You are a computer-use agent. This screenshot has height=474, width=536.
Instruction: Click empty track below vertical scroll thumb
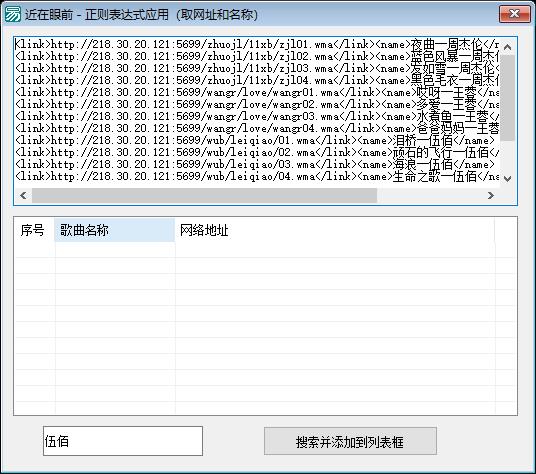508,155
